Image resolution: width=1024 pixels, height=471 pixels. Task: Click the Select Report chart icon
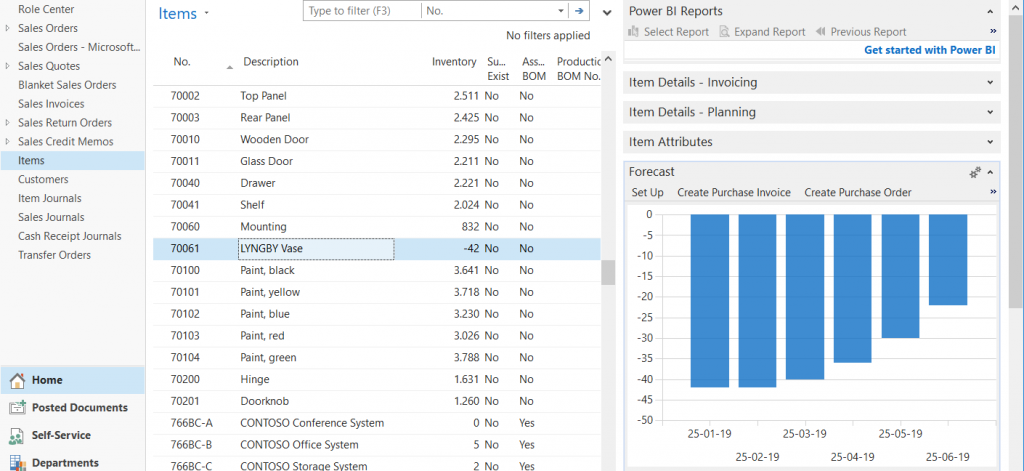634,32
